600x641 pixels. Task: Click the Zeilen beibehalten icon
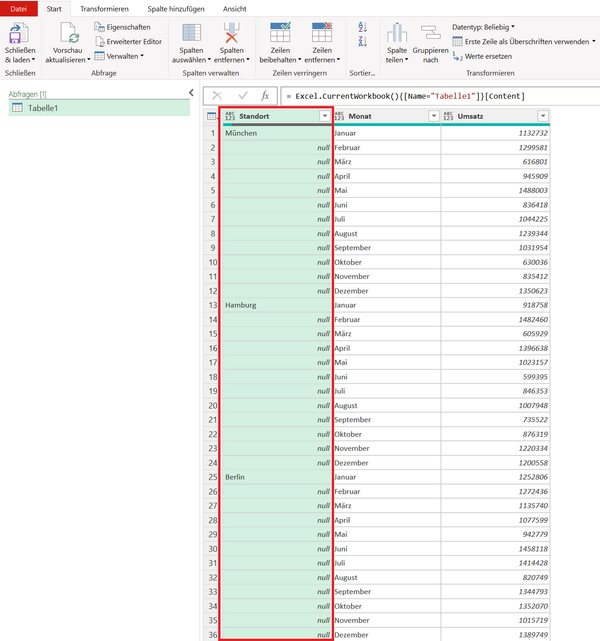tap(280, 32)
